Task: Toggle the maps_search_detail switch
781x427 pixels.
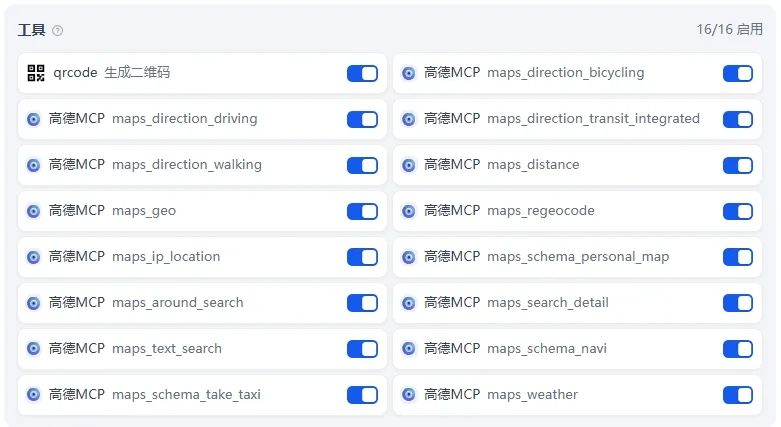Action: pyautogui.click(x=738, y=303)
